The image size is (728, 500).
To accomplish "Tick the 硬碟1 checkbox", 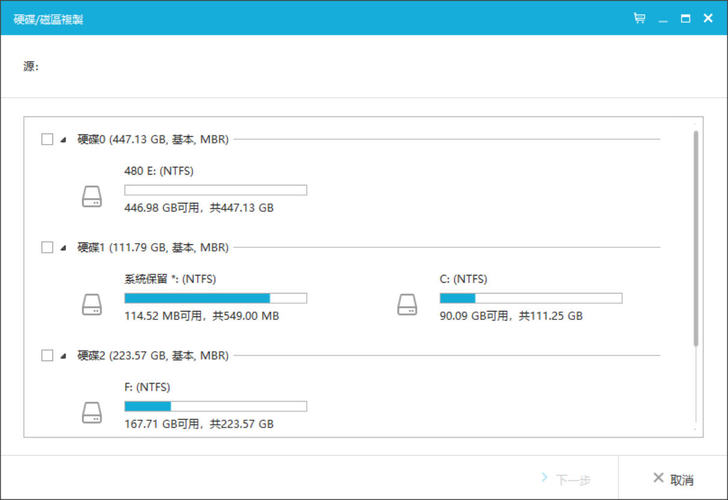I will pyautogui.click(x=47, y=247).
